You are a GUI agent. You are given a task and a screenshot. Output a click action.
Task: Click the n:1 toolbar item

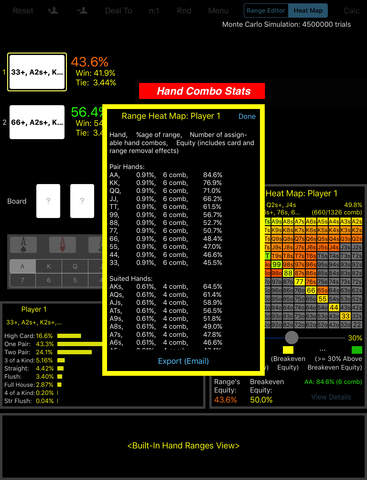tap(154, 11)
